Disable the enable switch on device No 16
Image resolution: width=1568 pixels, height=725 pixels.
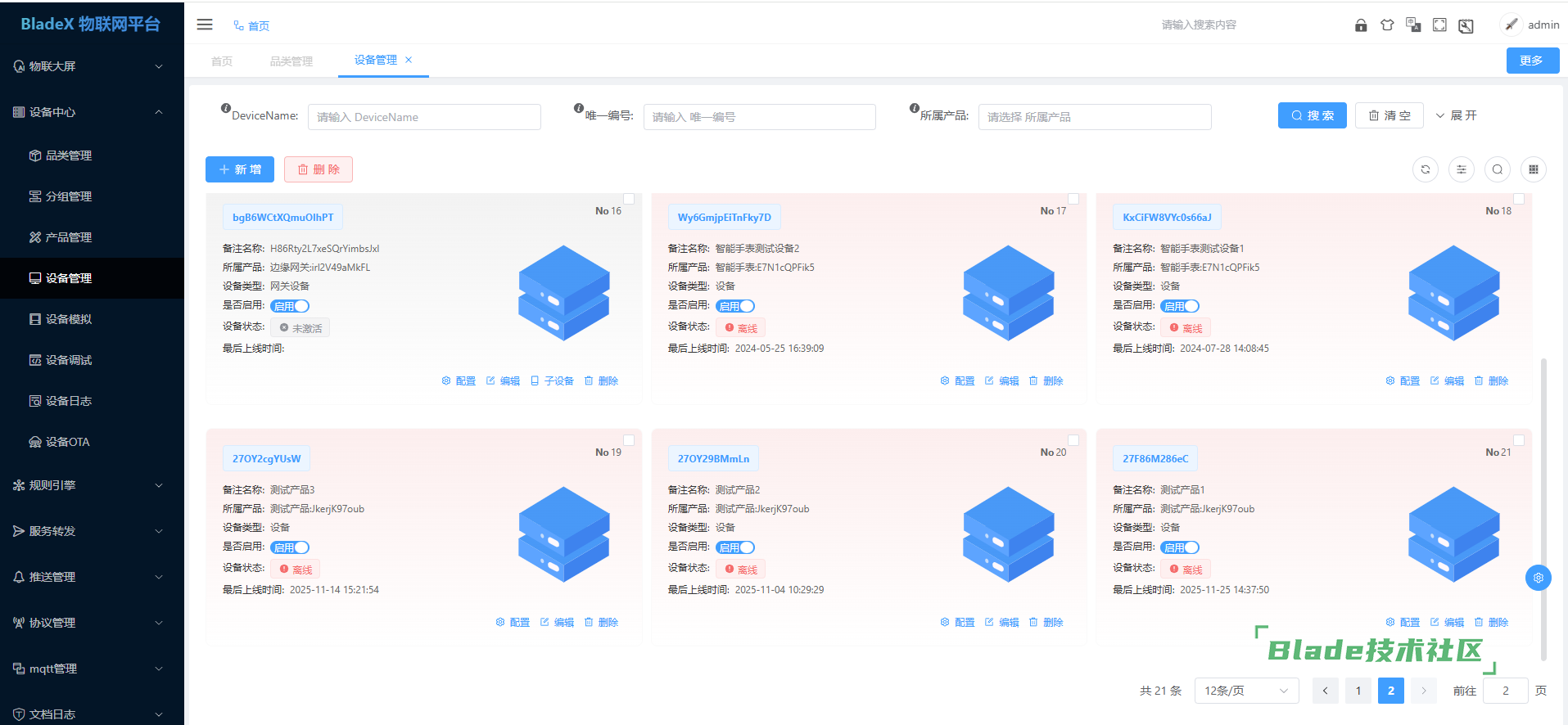coord(290,306)
